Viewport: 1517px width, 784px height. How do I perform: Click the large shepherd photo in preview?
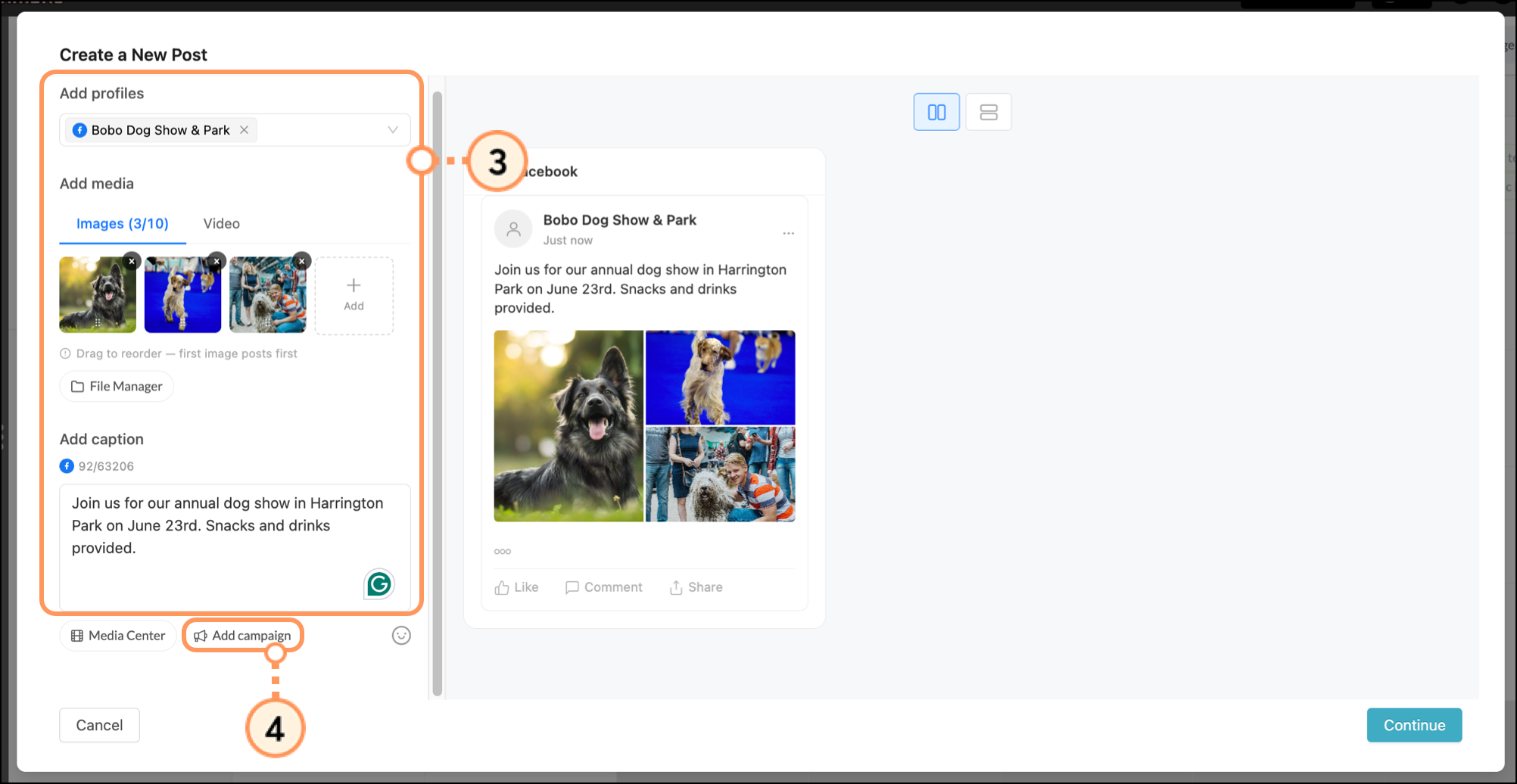[x=568, y=426]
